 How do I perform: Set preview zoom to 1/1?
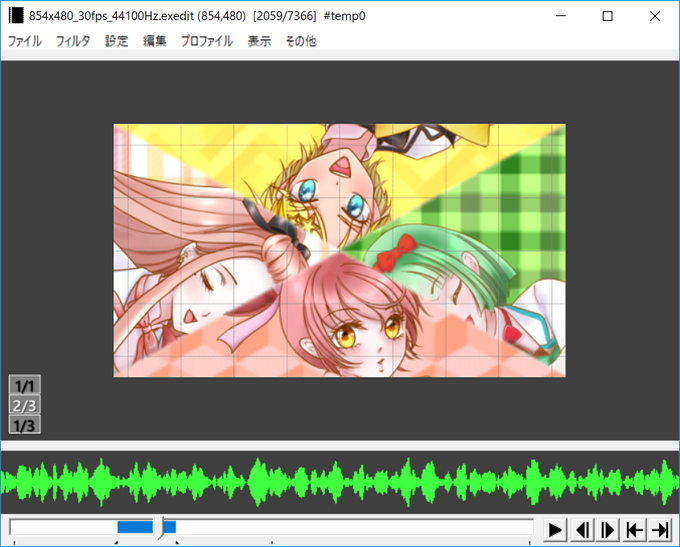[25, 385]
